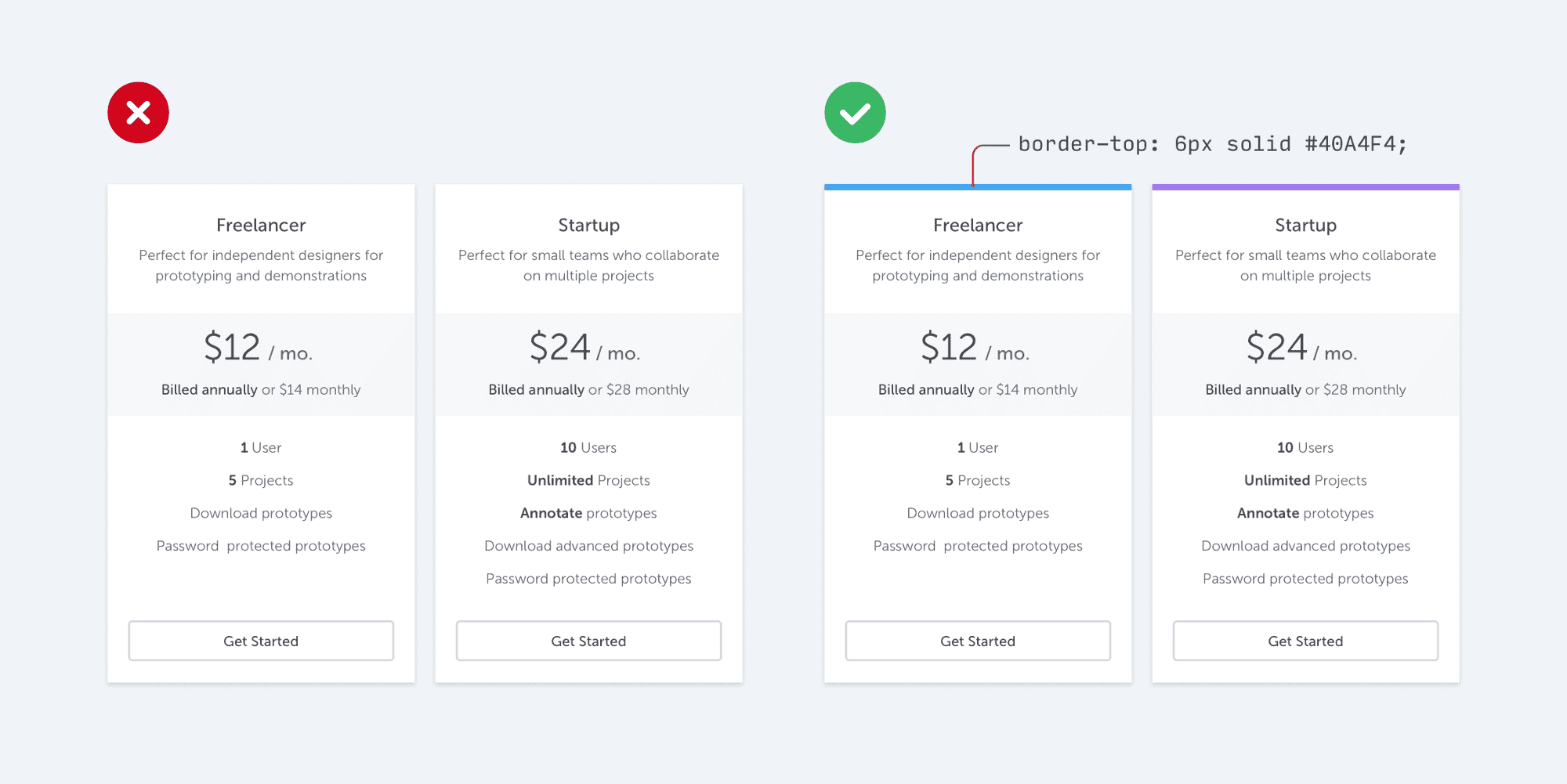The height and width of the screenshot is (784, 1567).
Task: Click the $24 / mo. price in the purple-bordered card
Action: pyautogui.click(x=1301, y=347)
